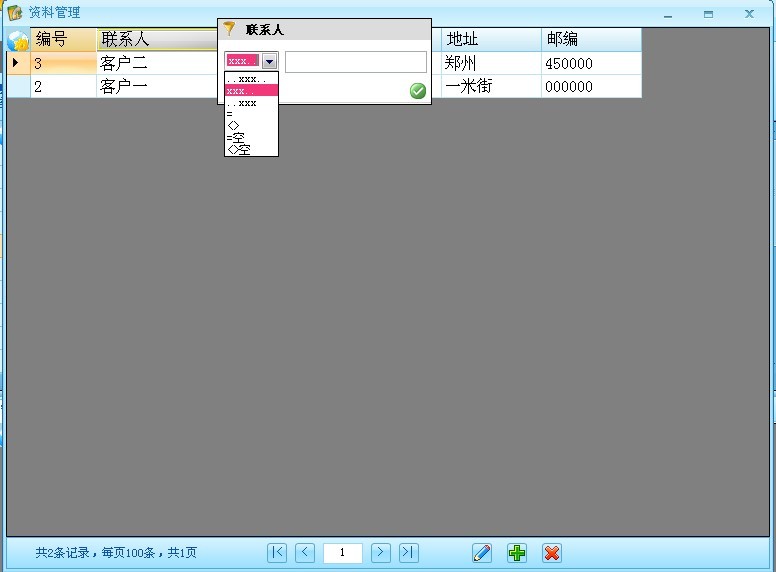Image resolution: width=776 pixels, height=572 pixels.
Task: Click the 郑州 address cell
Action: (491, 63)
